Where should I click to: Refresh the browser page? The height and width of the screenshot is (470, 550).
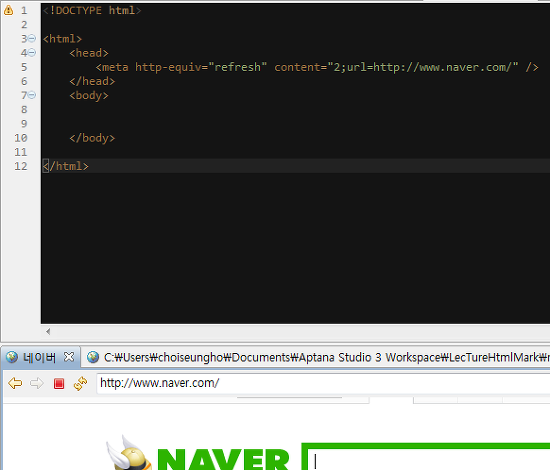80,383
